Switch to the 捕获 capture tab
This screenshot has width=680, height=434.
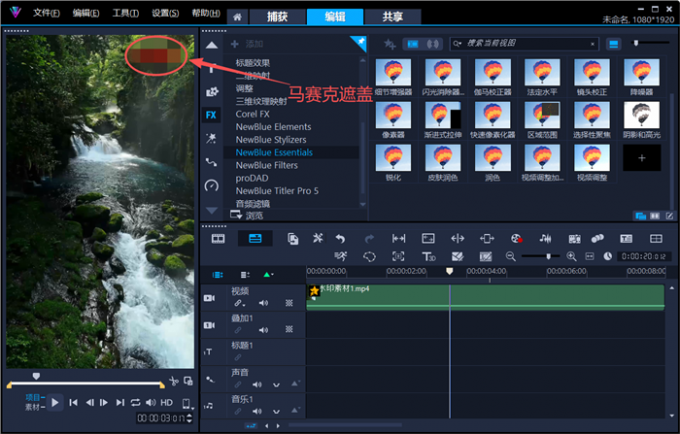277,17
